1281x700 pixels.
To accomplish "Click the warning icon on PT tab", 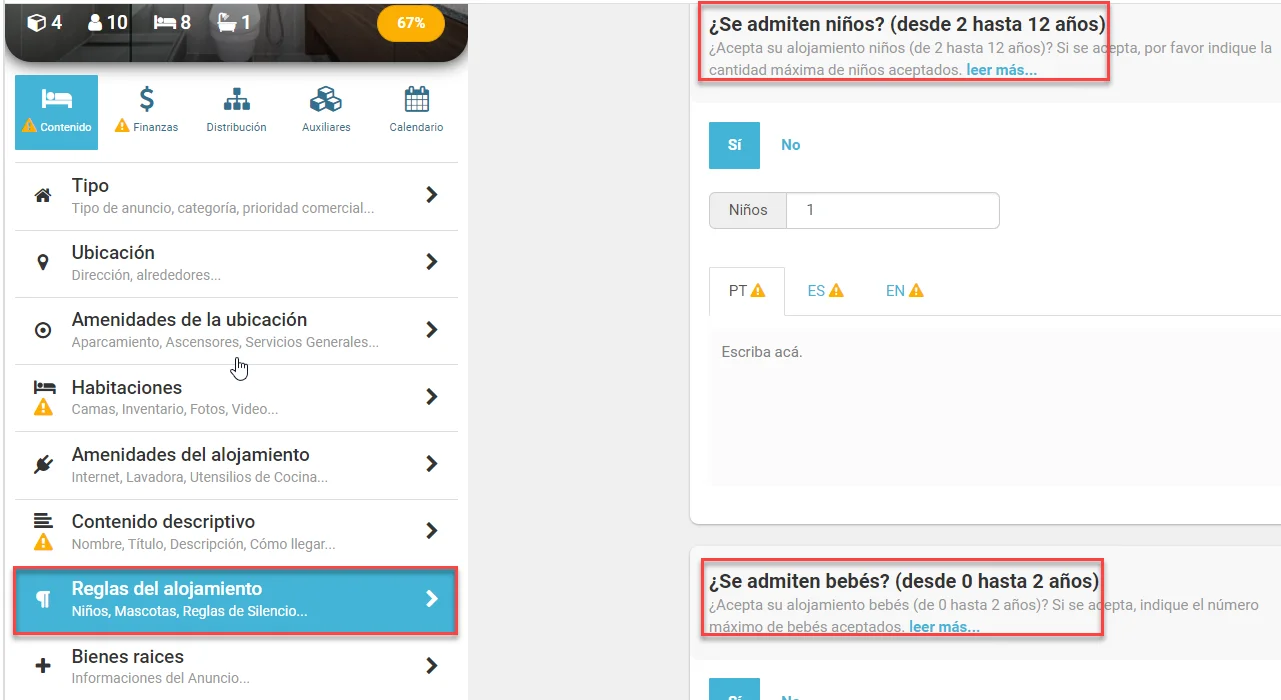I will click(x=758, y=291).
